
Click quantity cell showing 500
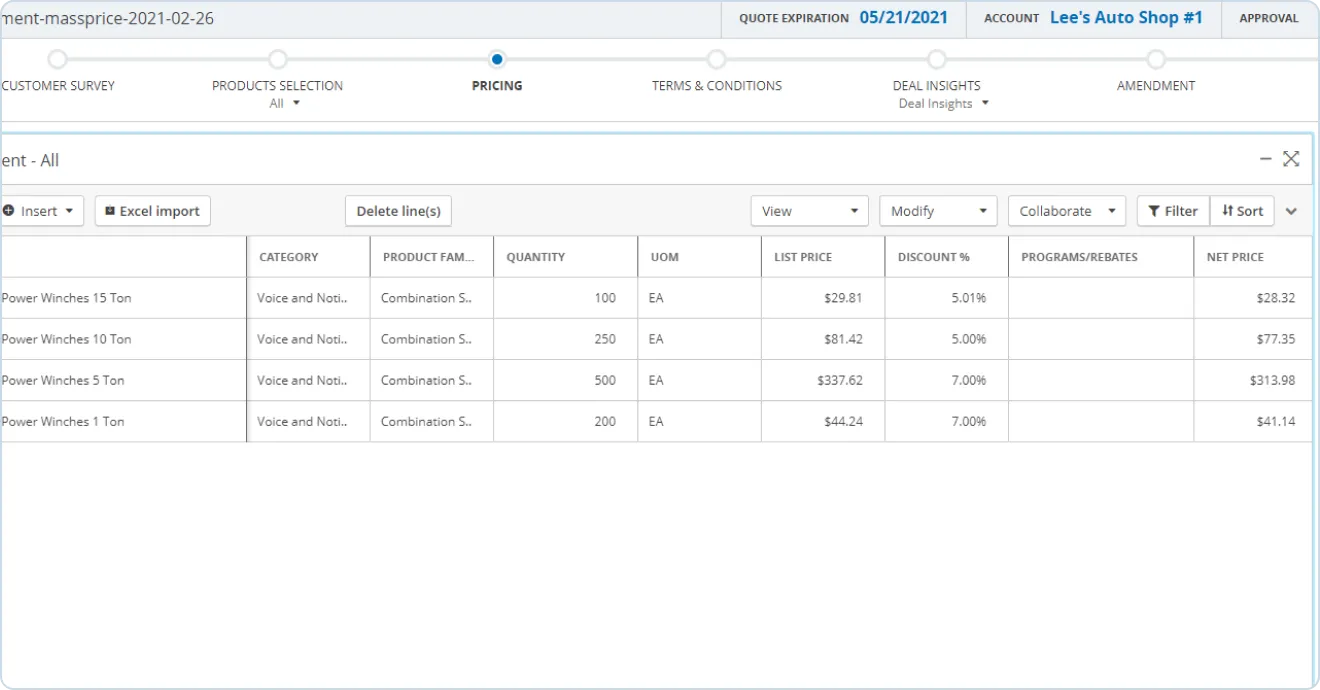click(x=566, y=380)
